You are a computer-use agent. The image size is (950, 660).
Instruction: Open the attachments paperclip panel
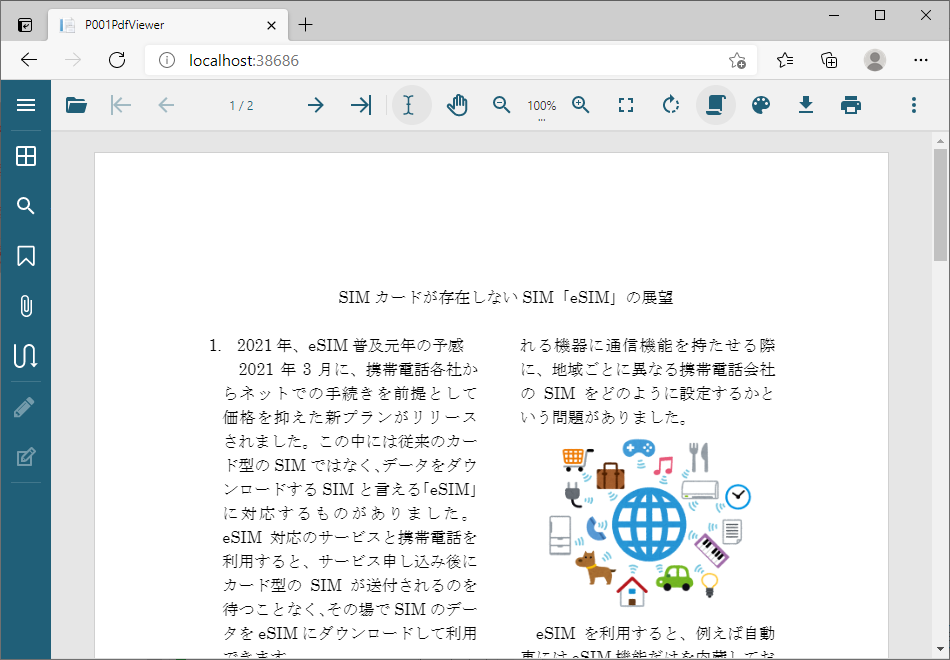click(25, 306)
